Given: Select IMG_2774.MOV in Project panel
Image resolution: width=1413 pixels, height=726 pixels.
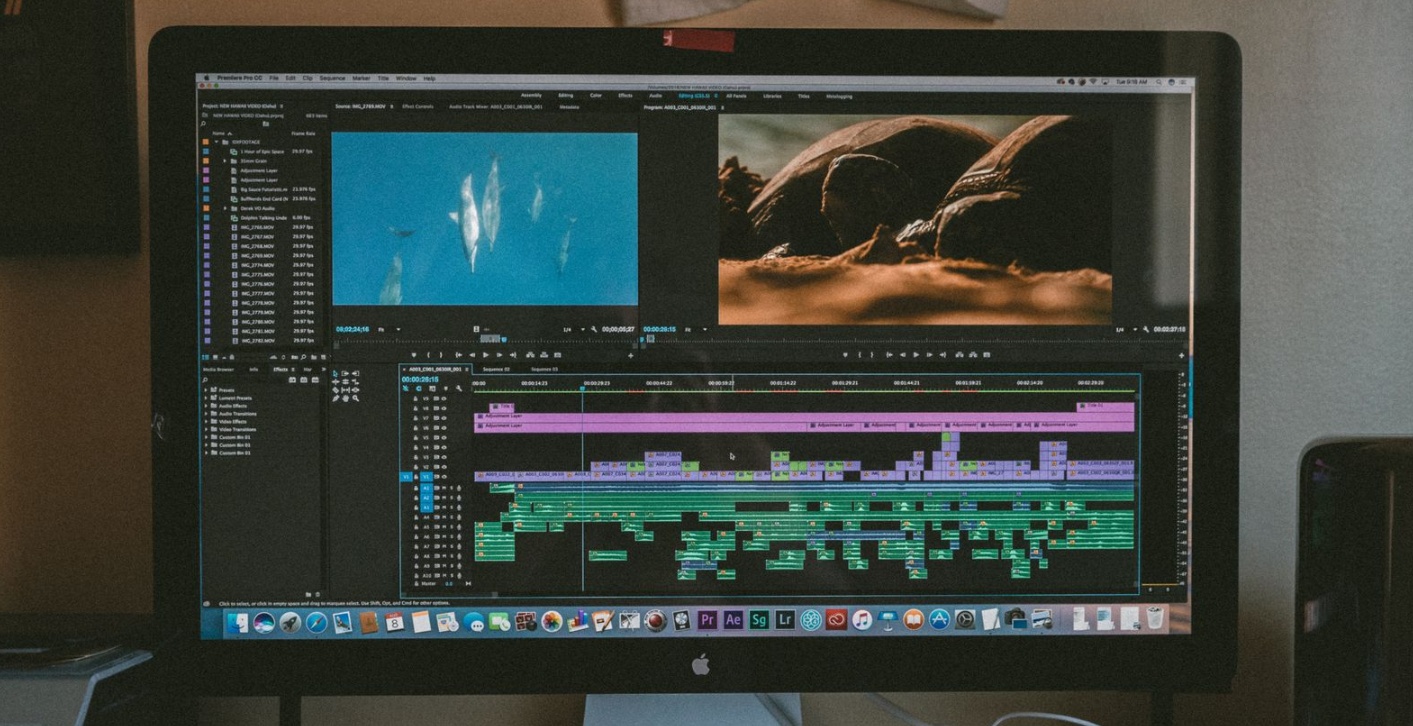Looking at the screenshot, I should (x=256, y=265).
